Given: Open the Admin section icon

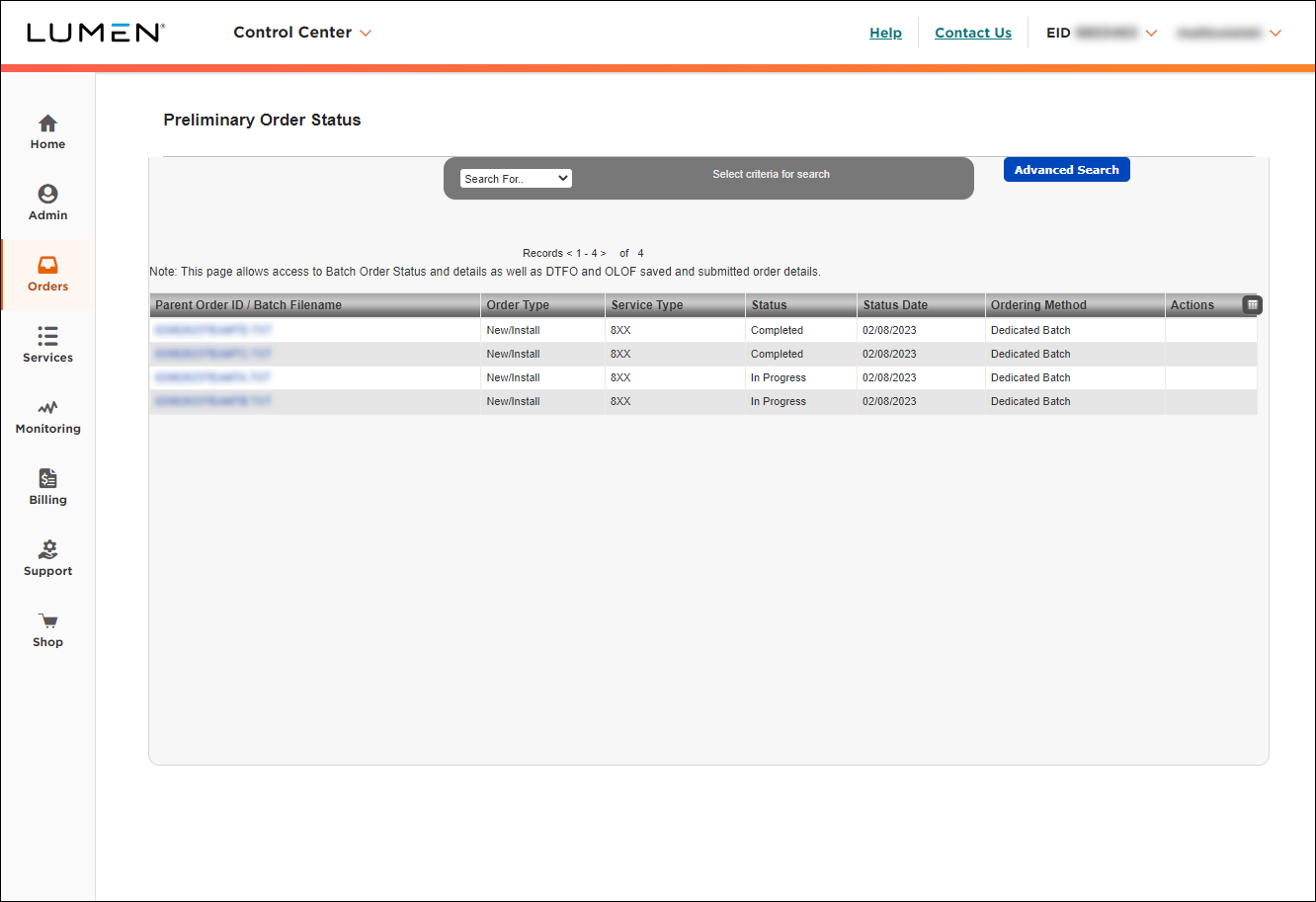Looking at the screenshot, I should click(47, 195).
